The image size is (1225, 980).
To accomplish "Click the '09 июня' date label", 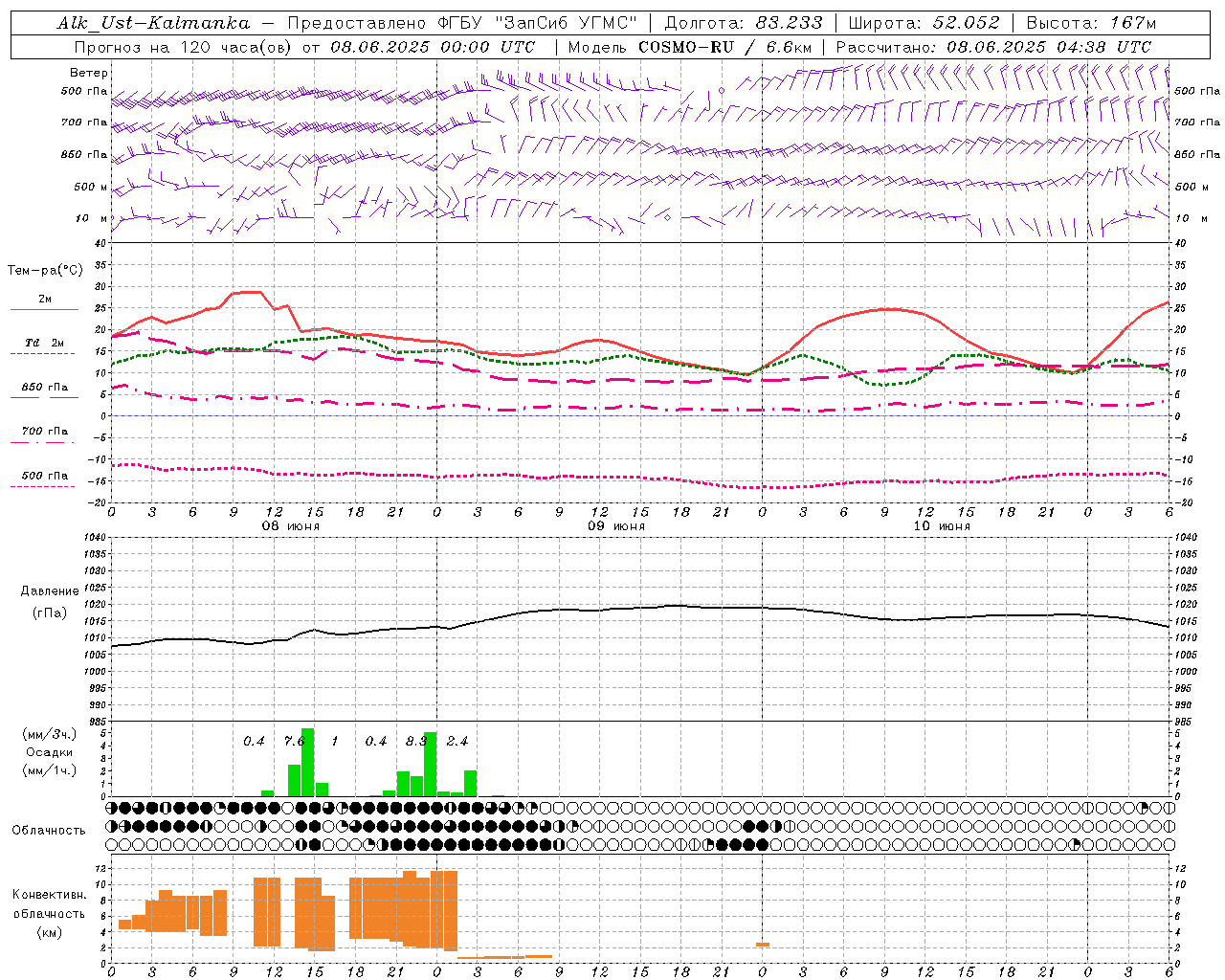I will tap(616, 526).
